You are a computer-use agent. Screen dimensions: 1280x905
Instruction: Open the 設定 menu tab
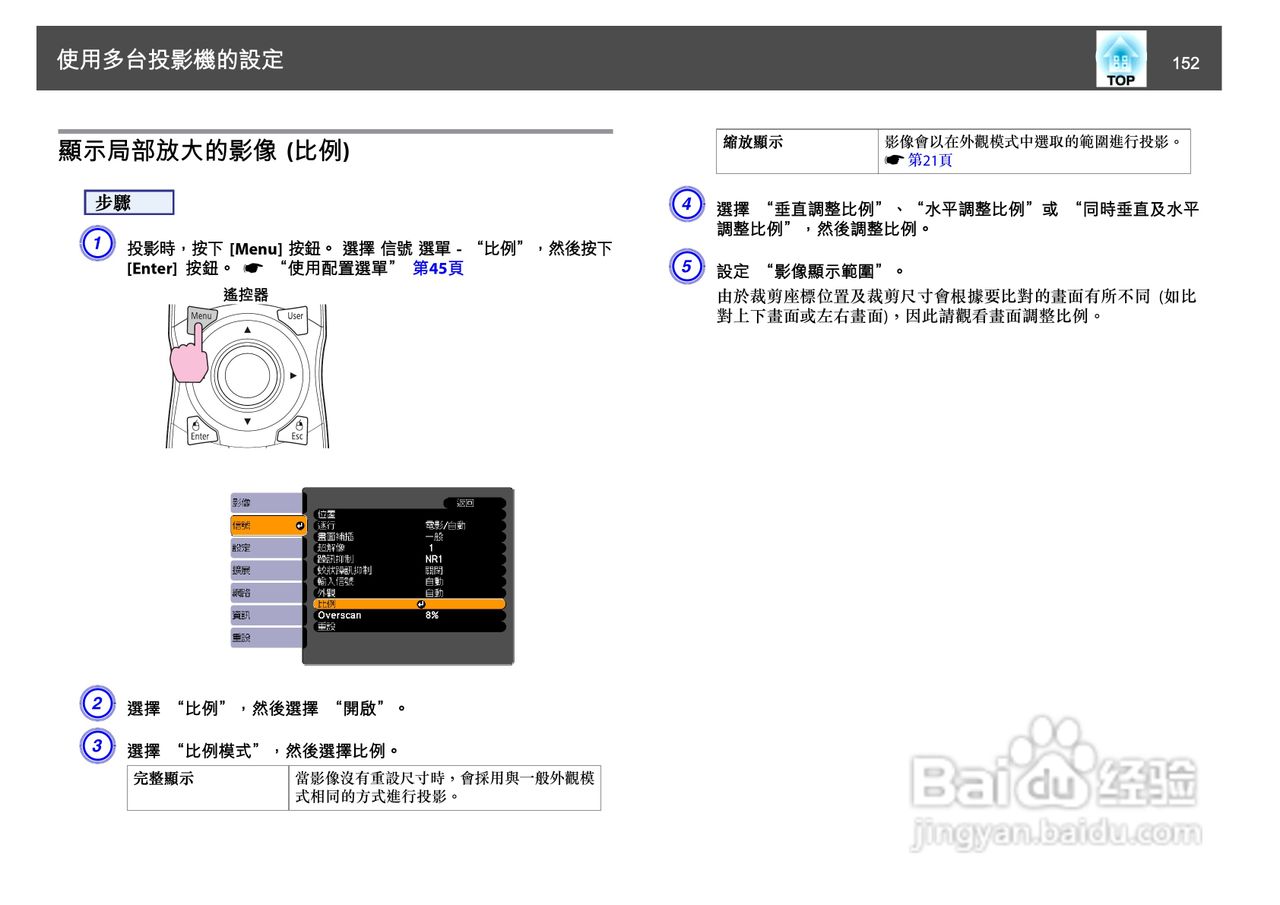pos(248,547)
